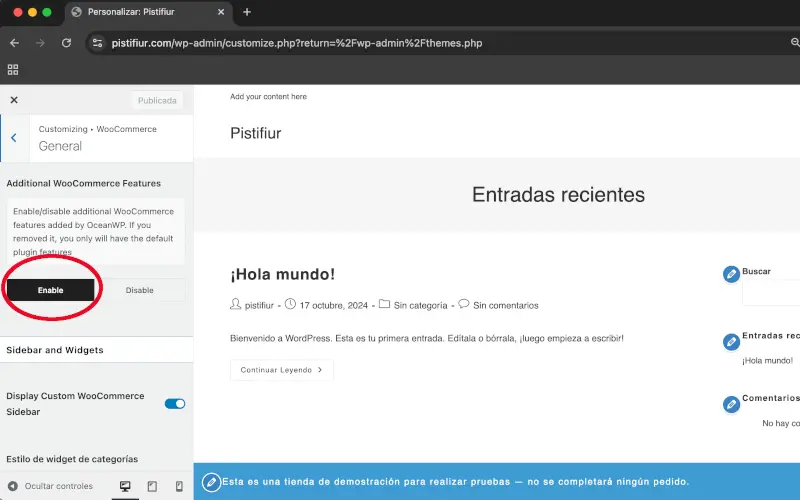Click the Add your content here text
The width and height of the screenshot is (800, 500).
pos(268,96)
